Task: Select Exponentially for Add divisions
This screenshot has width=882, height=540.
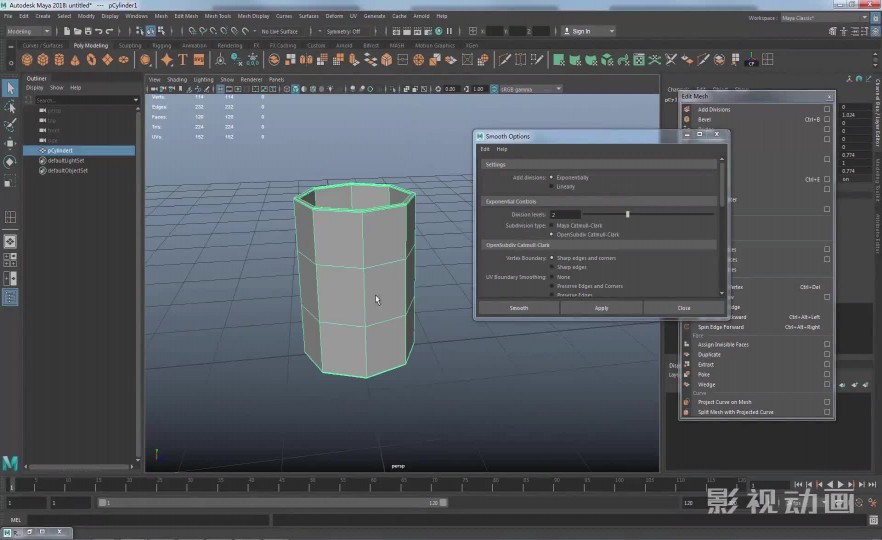Action: [x=551, y=177]
